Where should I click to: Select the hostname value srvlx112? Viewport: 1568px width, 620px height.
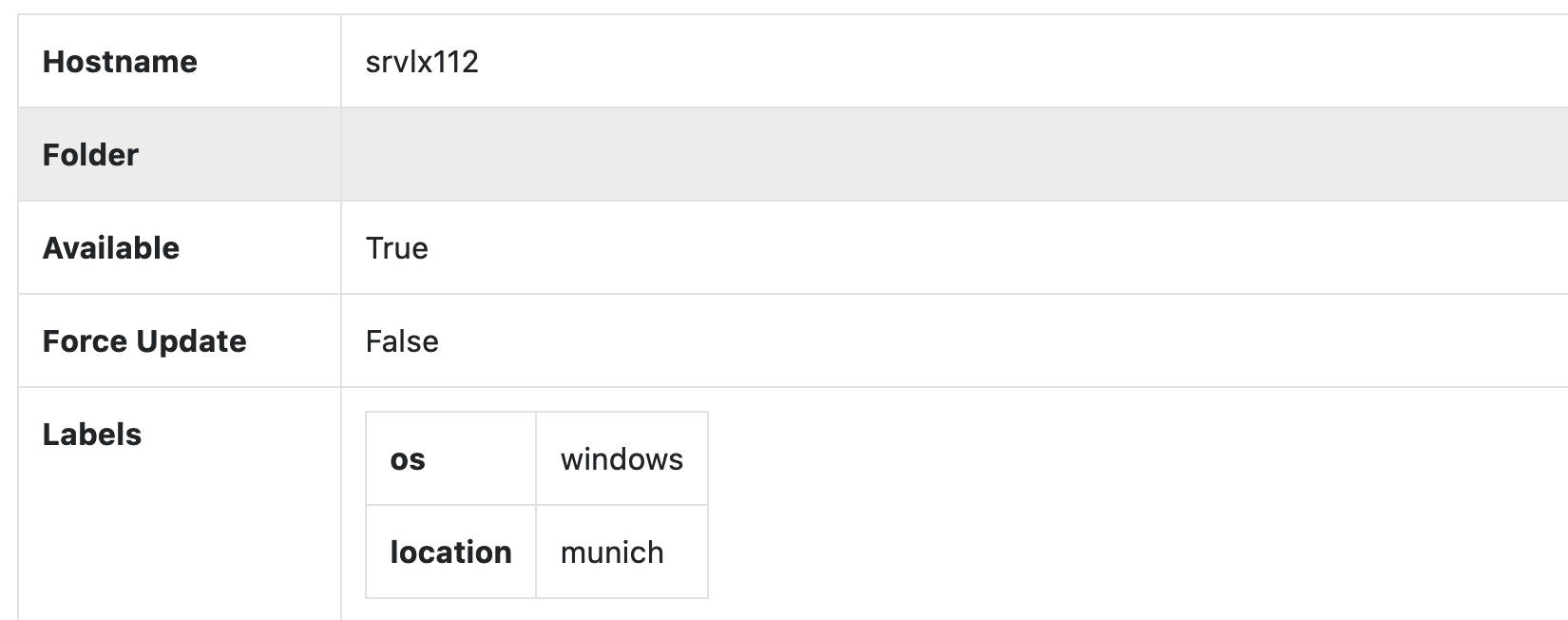click(x=422, y=62)
